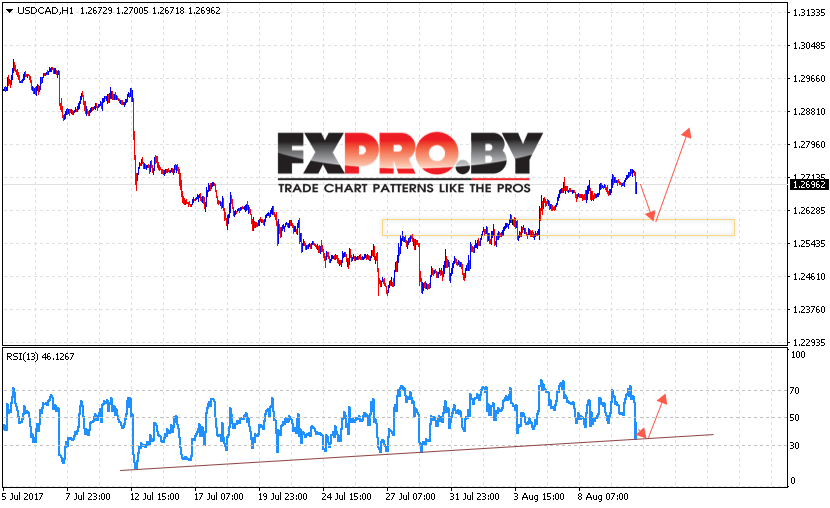
Task: Click the 17 Jul 07:00 time label
Action: [x=219, y=496]
